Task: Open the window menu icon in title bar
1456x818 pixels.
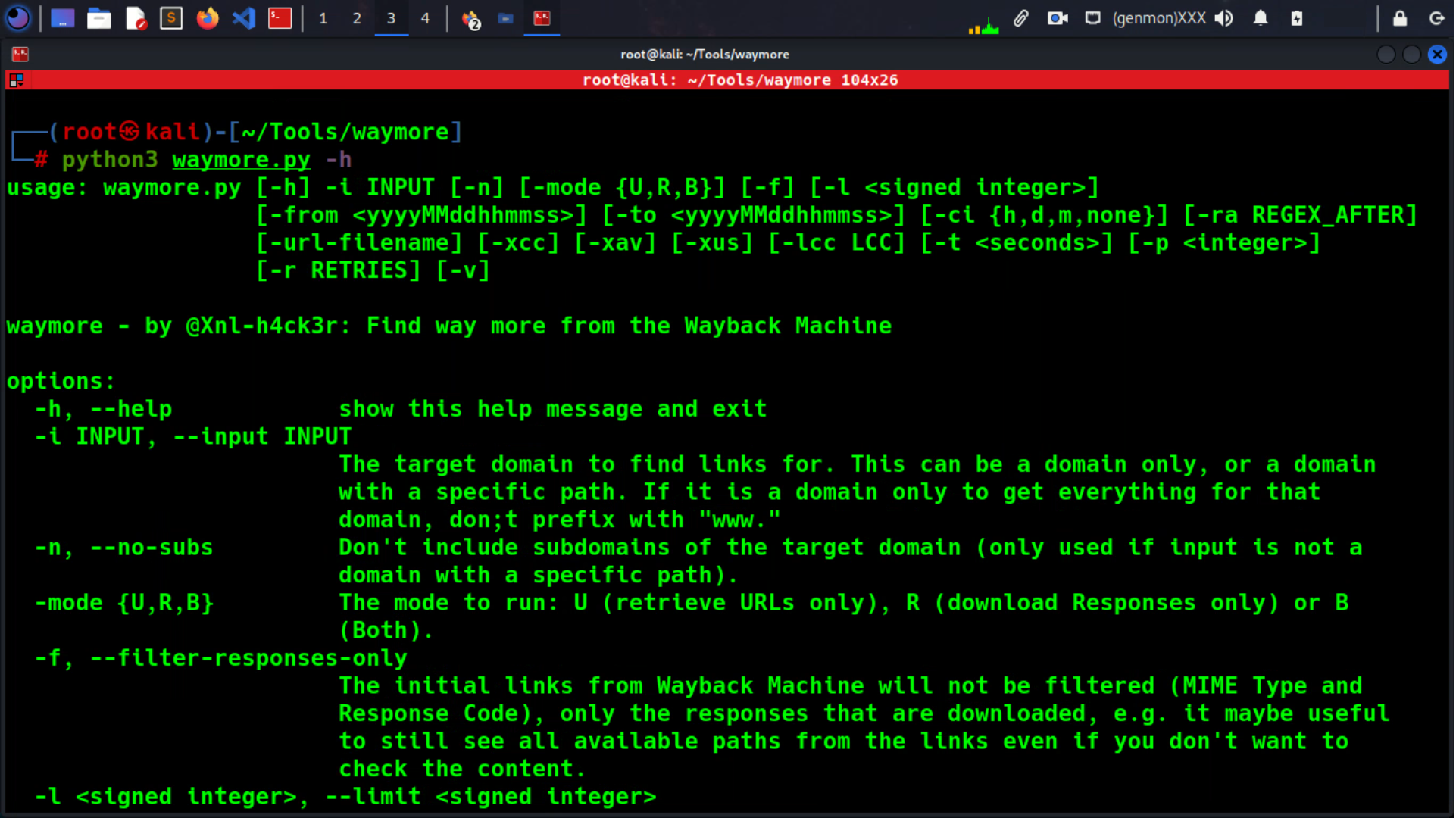Action: click(20, 54)
